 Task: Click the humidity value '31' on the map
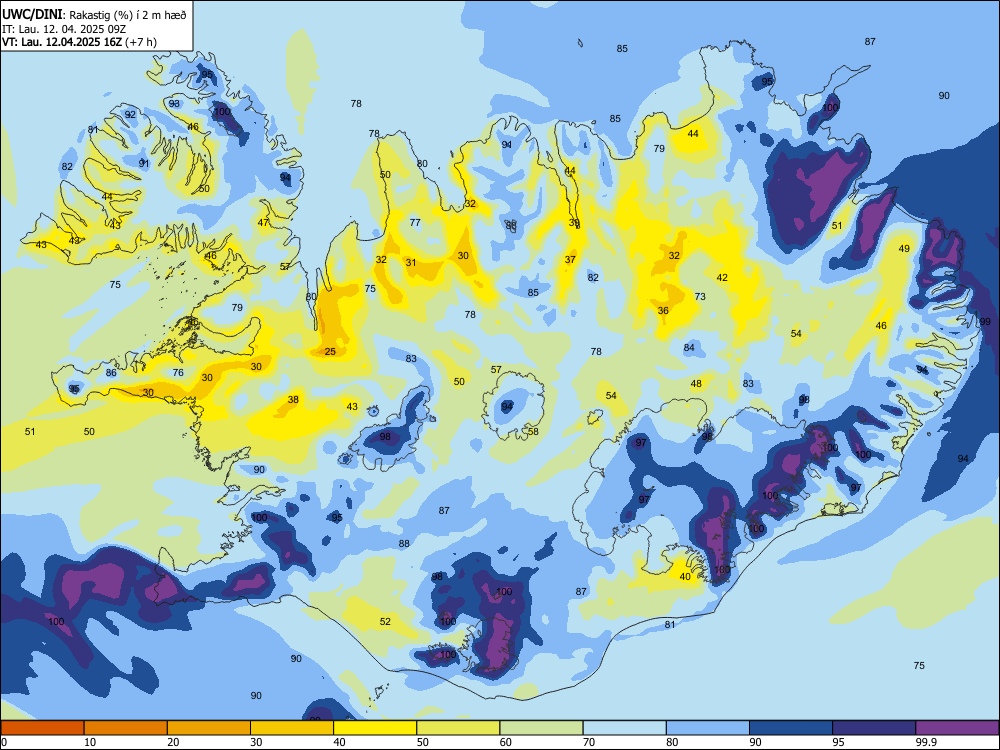pyautogui.click(x=411, y=262)
